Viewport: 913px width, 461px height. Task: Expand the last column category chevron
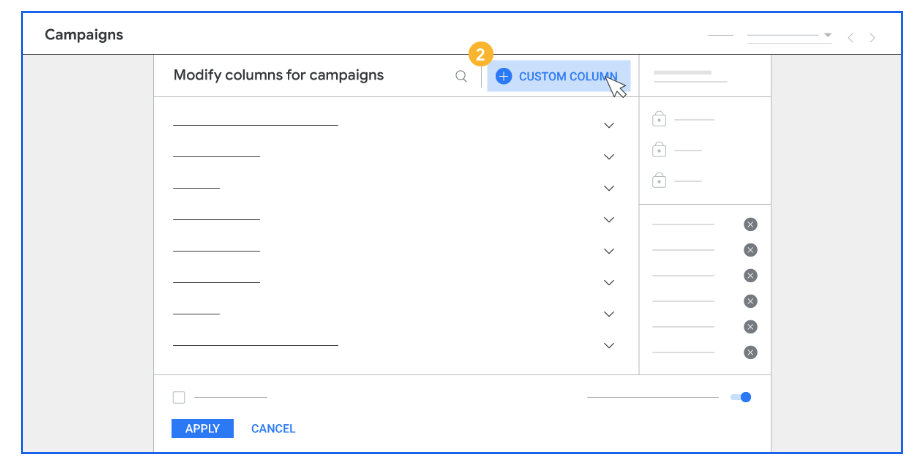[609, 346]
